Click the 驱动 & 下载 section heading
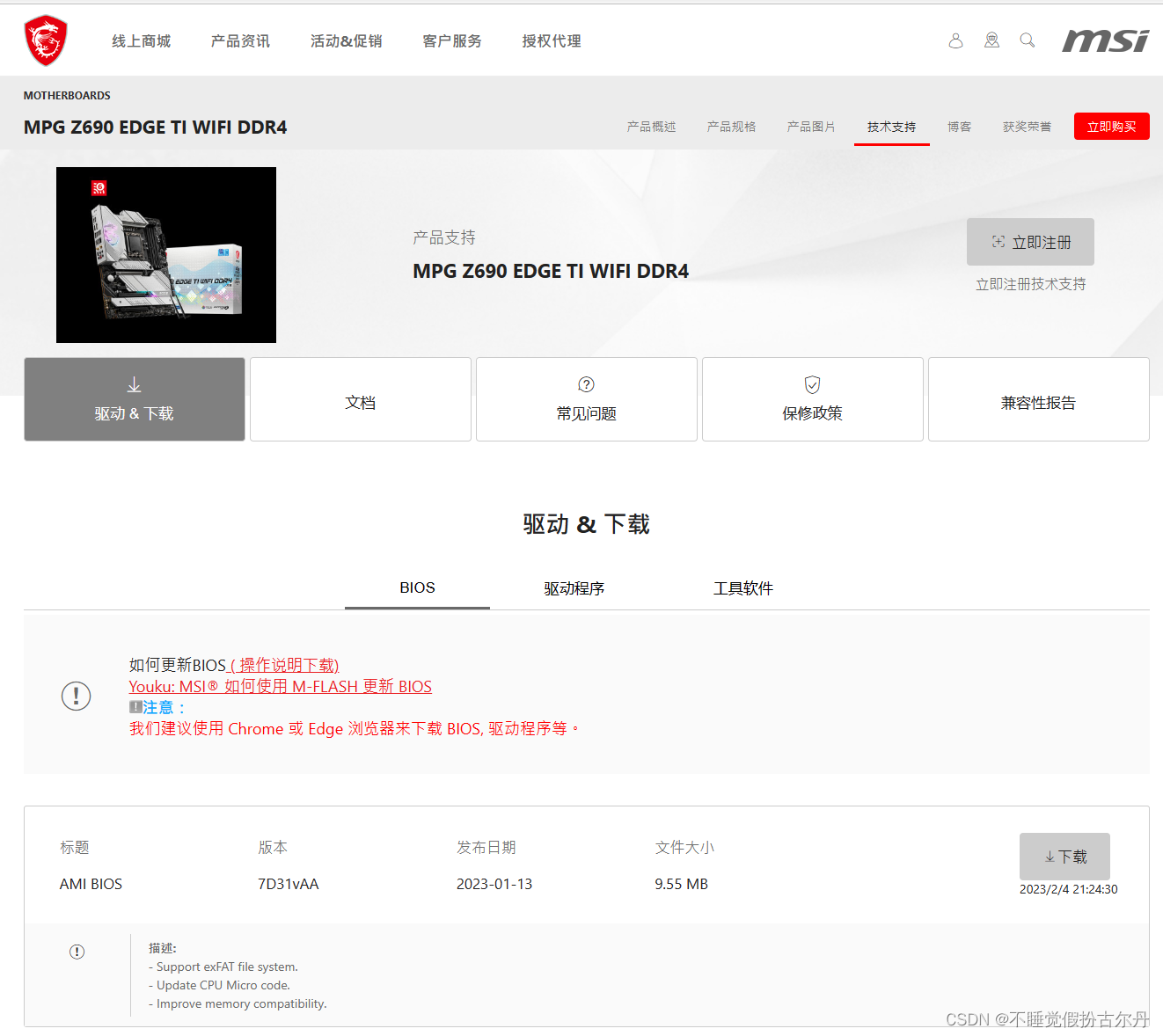1163x1036 pixels. [x=587, y=524]
